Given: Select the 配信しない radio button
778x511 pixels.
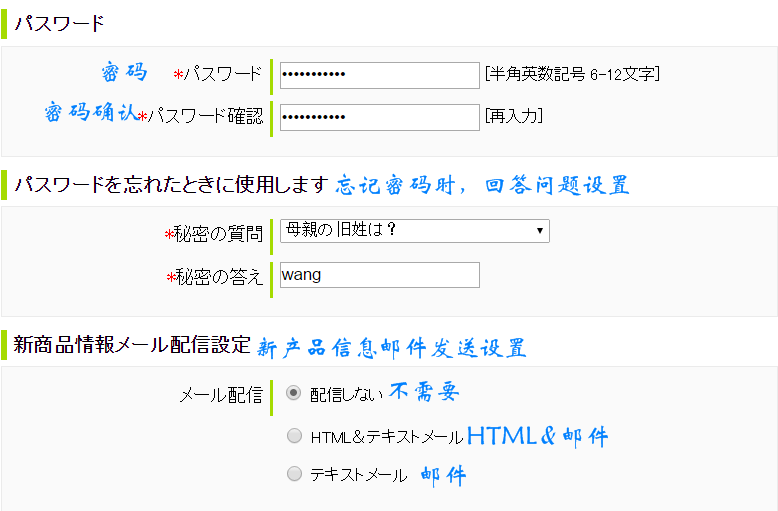Looking at the screenshot, I should (x=294, y=393).
